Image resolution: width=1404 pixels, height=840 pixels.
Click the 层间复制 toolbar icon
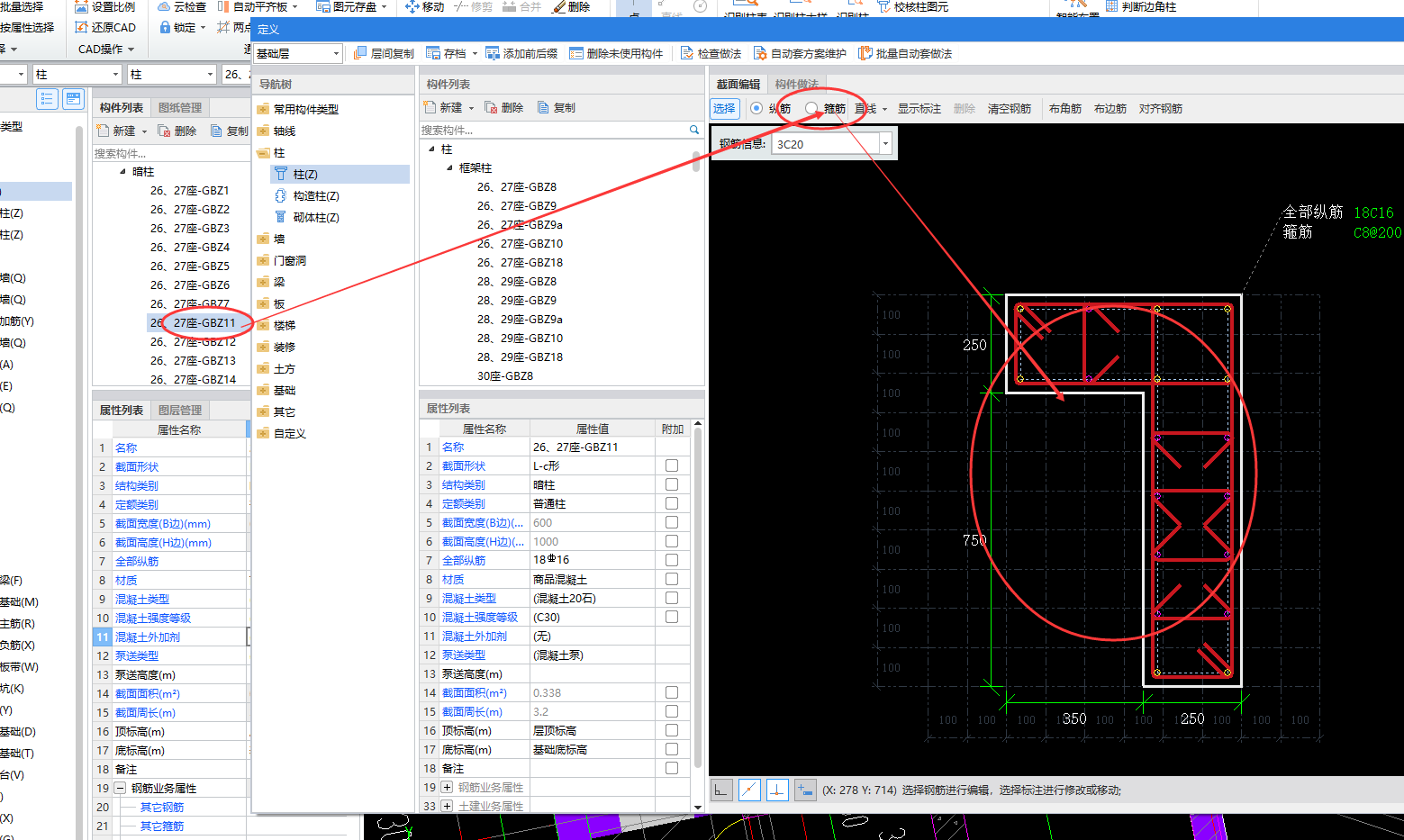point(361,54)
